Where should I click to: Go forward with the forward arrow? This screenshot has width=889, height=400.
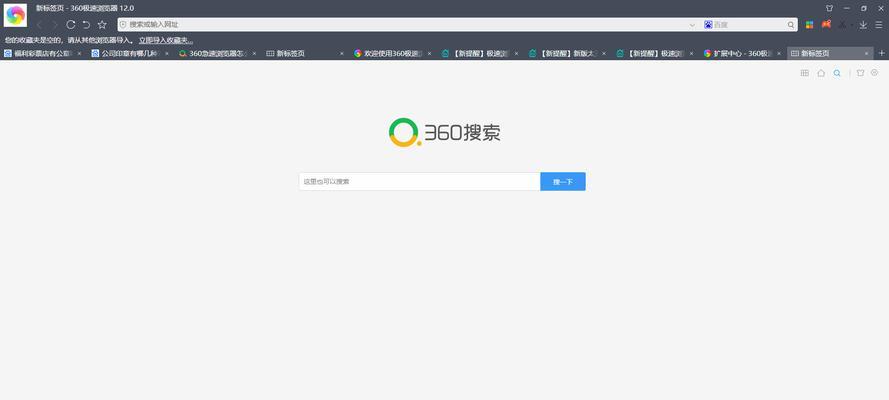point(54,25)
